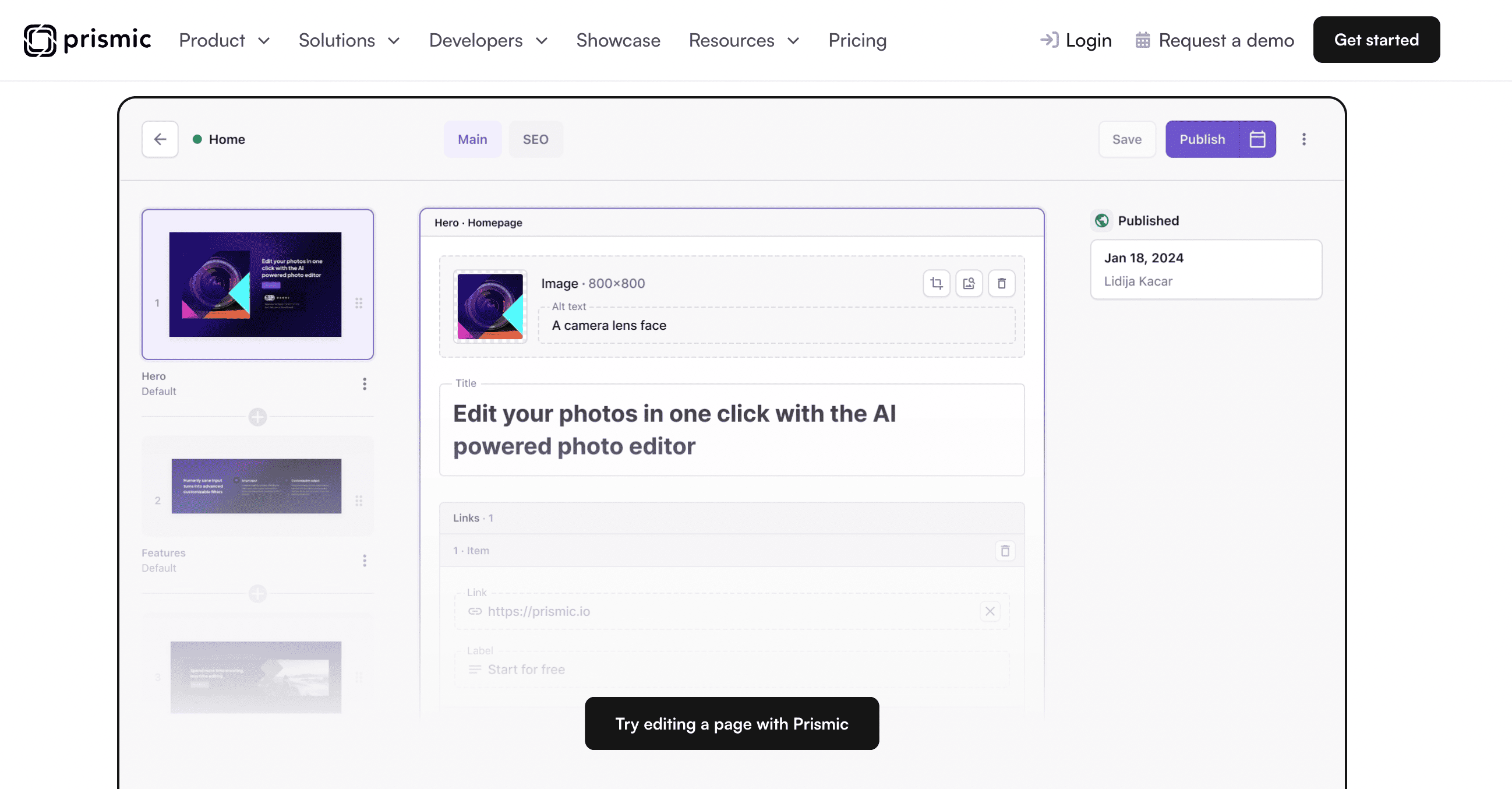Click the 'Links · 1' section header
Screen dimensions: 1512x789
[732, 518]
